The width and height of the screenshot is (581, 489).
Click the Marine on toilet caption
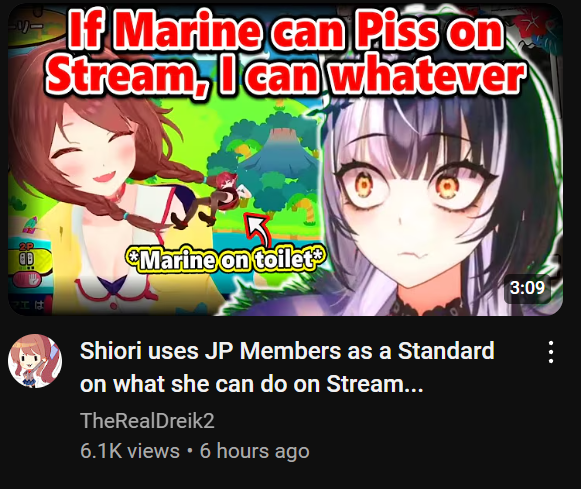(226, 260)
